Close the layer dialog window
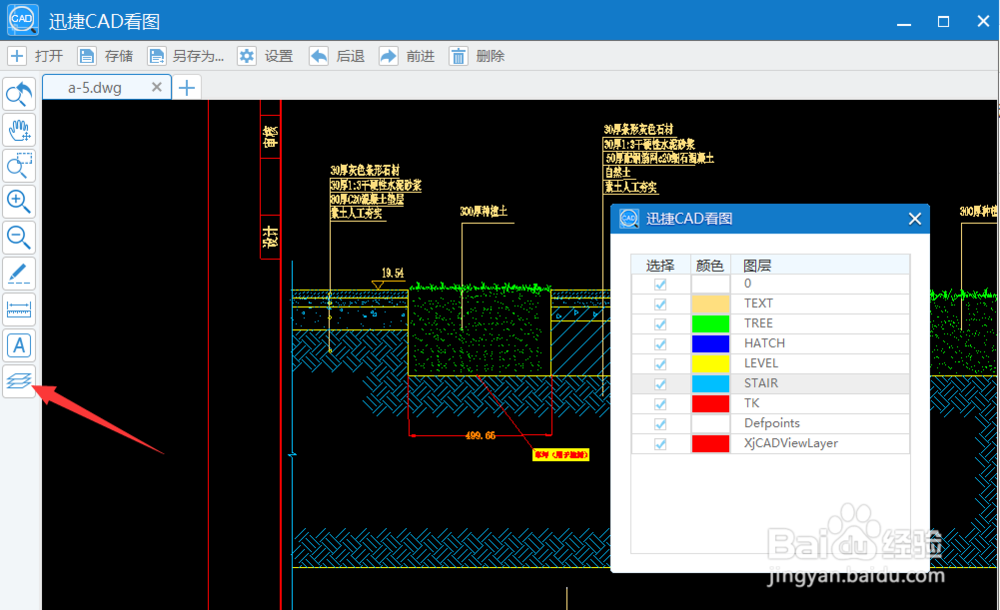 tap(915, 219)
